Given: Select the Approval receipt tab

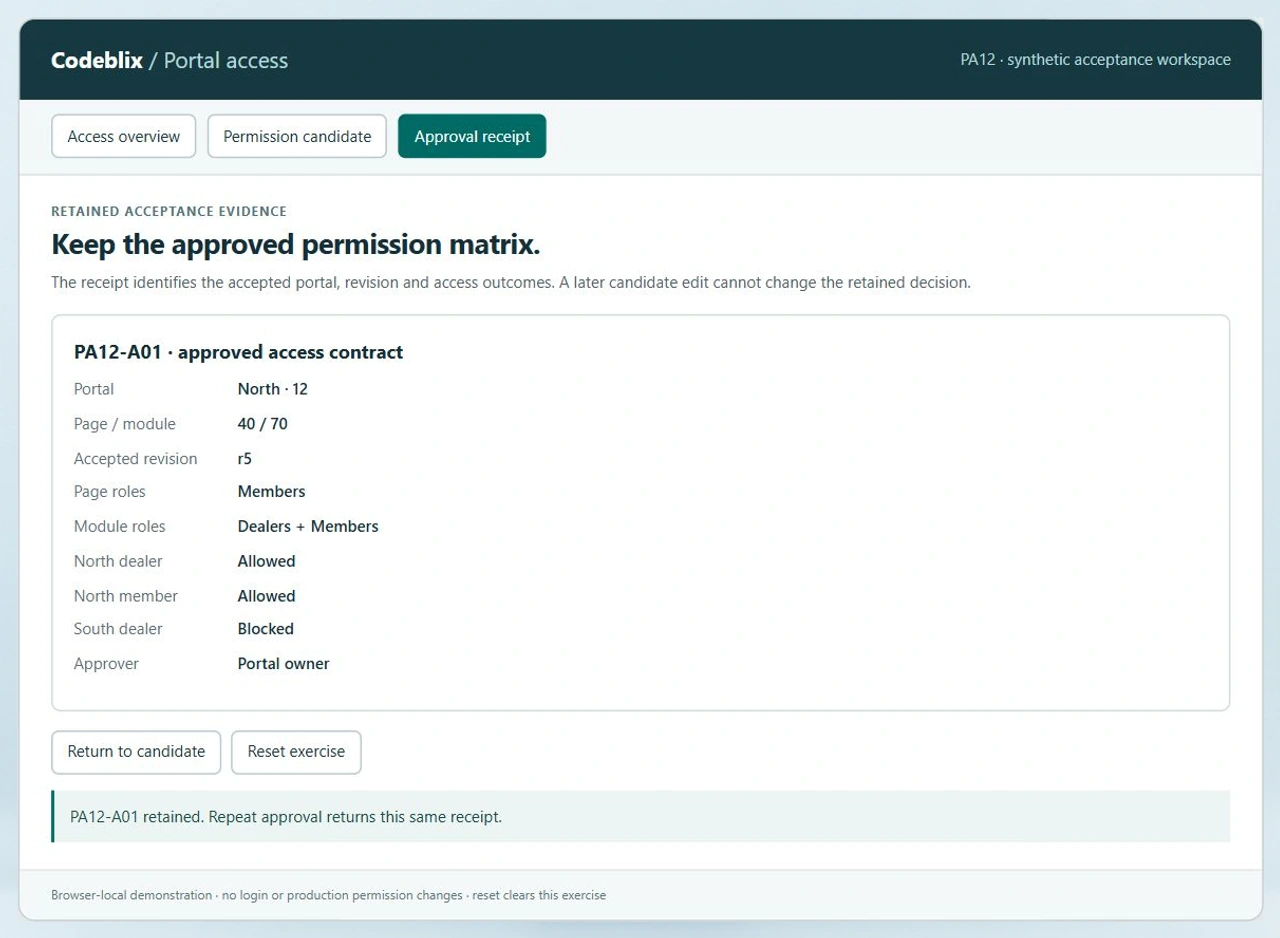Looking at the screenshot, I should [x=472, y=136].
